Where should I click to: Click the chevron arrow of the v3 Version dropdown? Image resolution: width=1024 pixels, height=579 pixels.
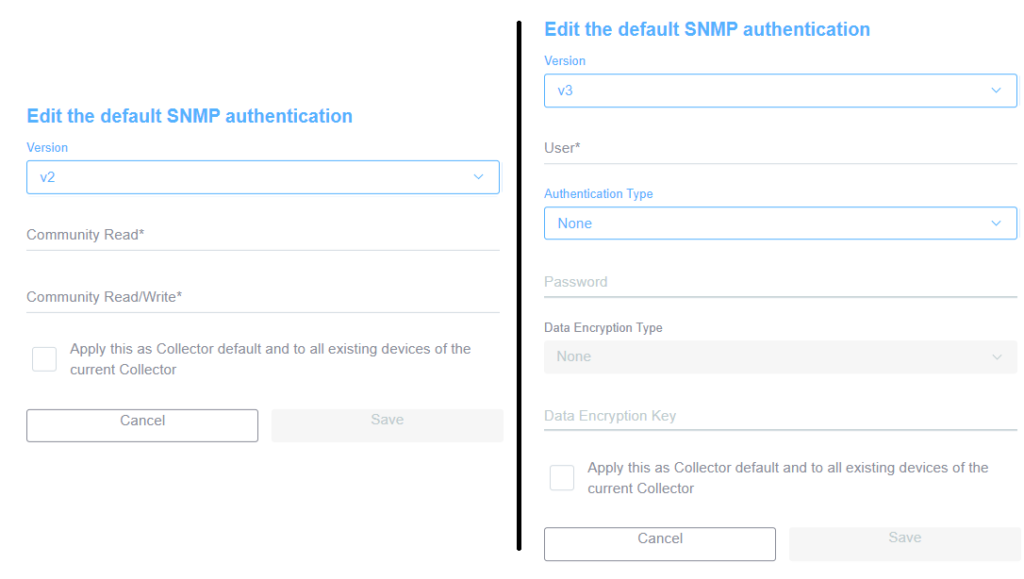pyautogui.click(x=996, y=90)
